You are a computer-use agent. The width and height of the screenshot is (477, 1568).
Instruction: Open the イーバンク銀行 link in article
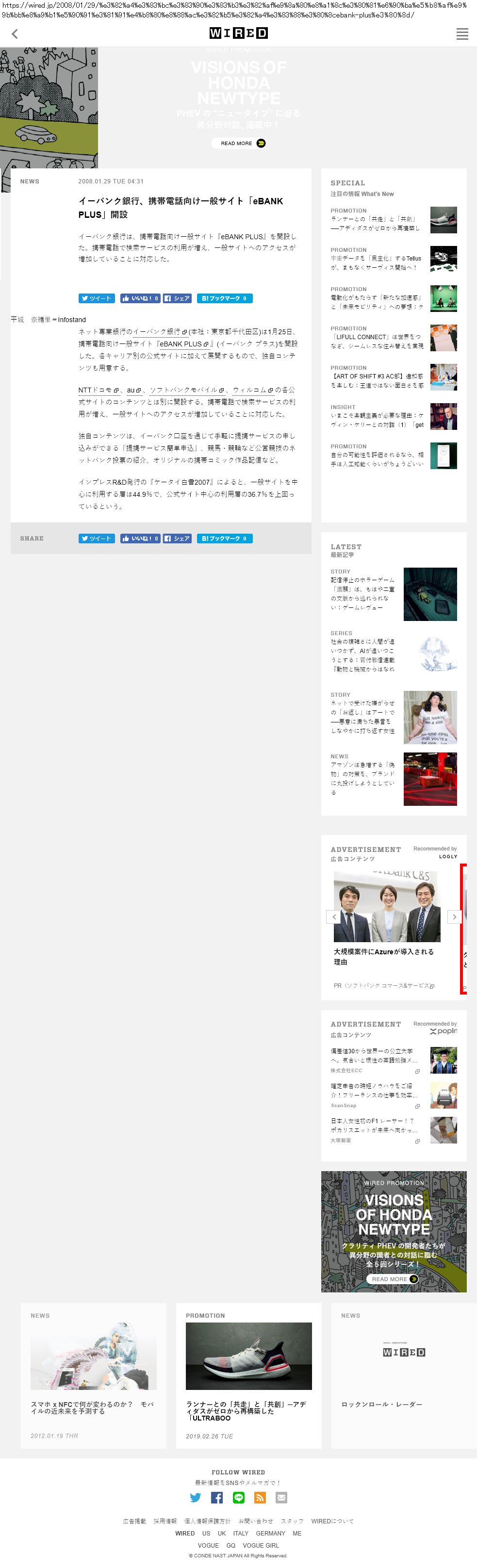[160, 332]
